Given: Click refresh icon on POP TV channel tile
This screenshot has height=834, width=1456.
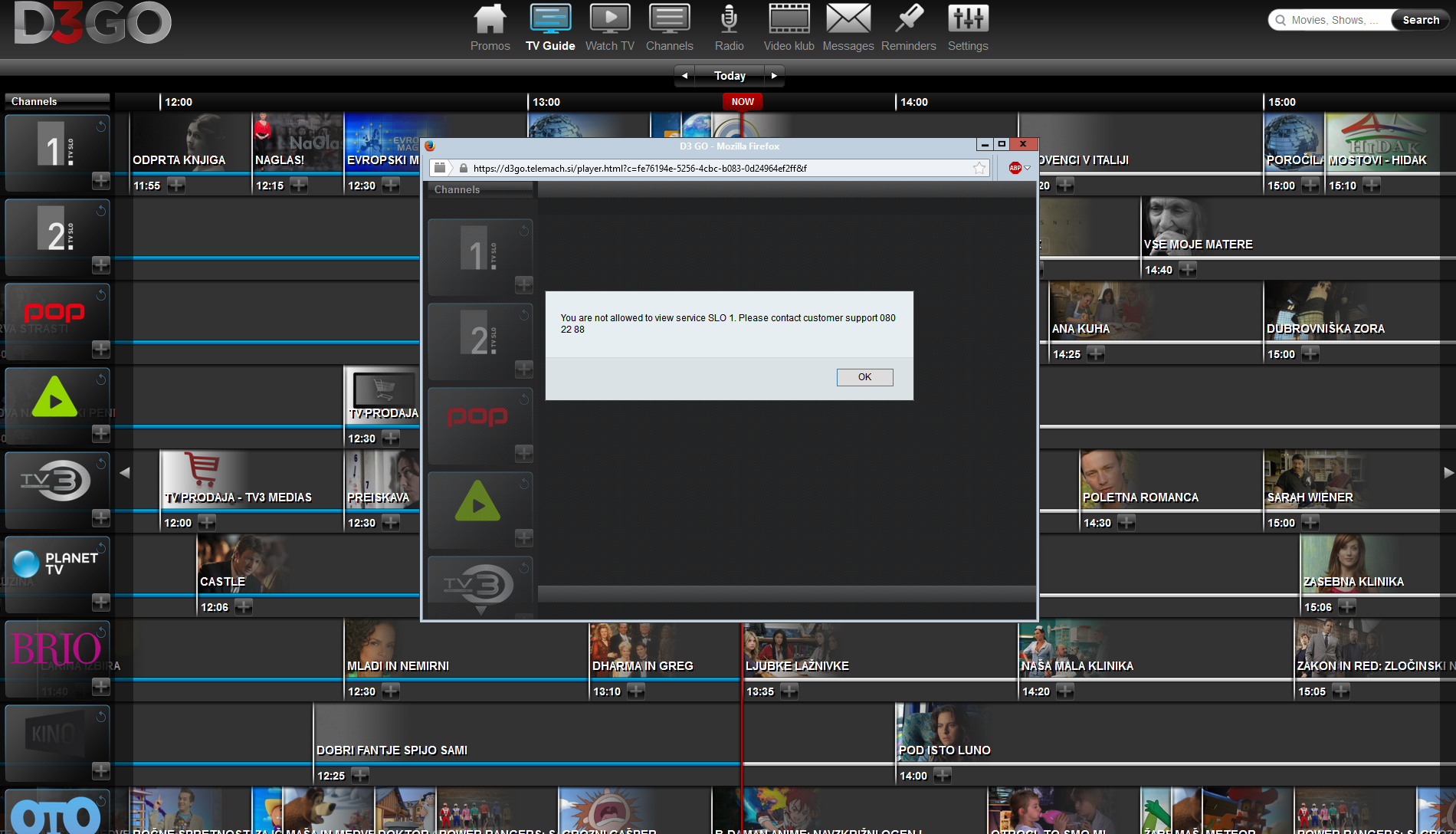Looking at the screenshot, I should (x=100, y=294).
